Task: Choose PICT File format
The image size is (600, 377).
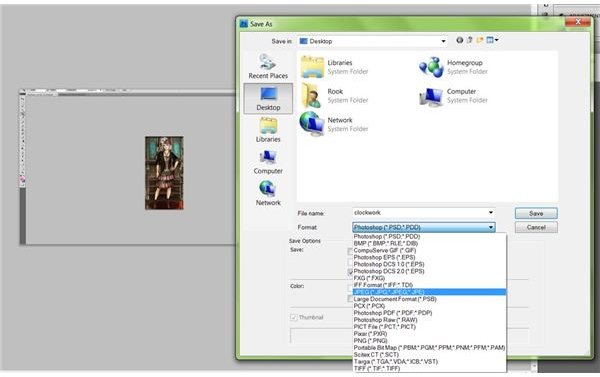Action: click(x=429, y=326)
